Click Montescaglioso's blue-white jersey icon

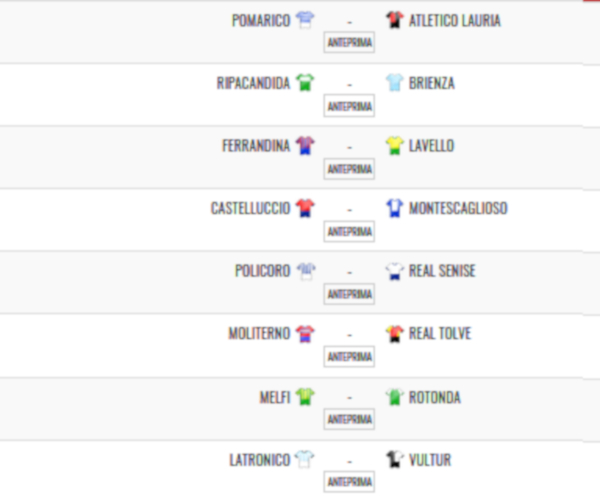395,208
